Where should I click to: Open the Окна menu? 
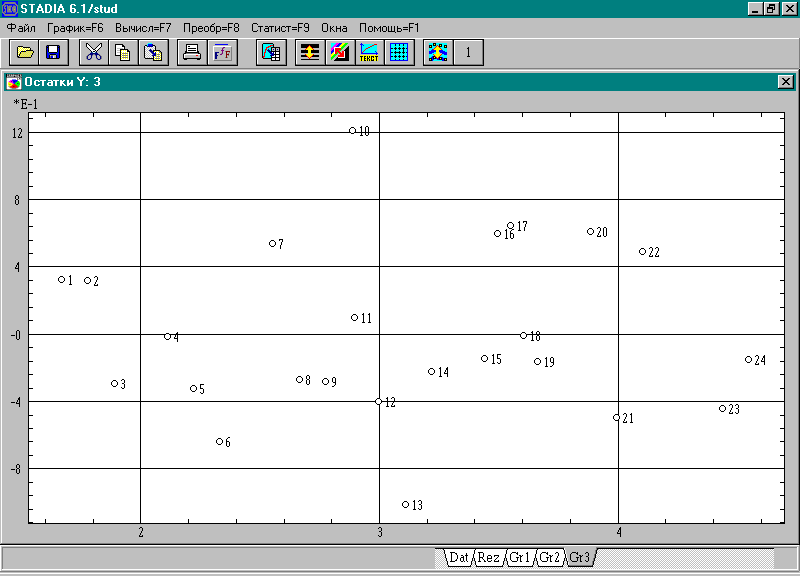pyautogui.click(x=334, y=28)
